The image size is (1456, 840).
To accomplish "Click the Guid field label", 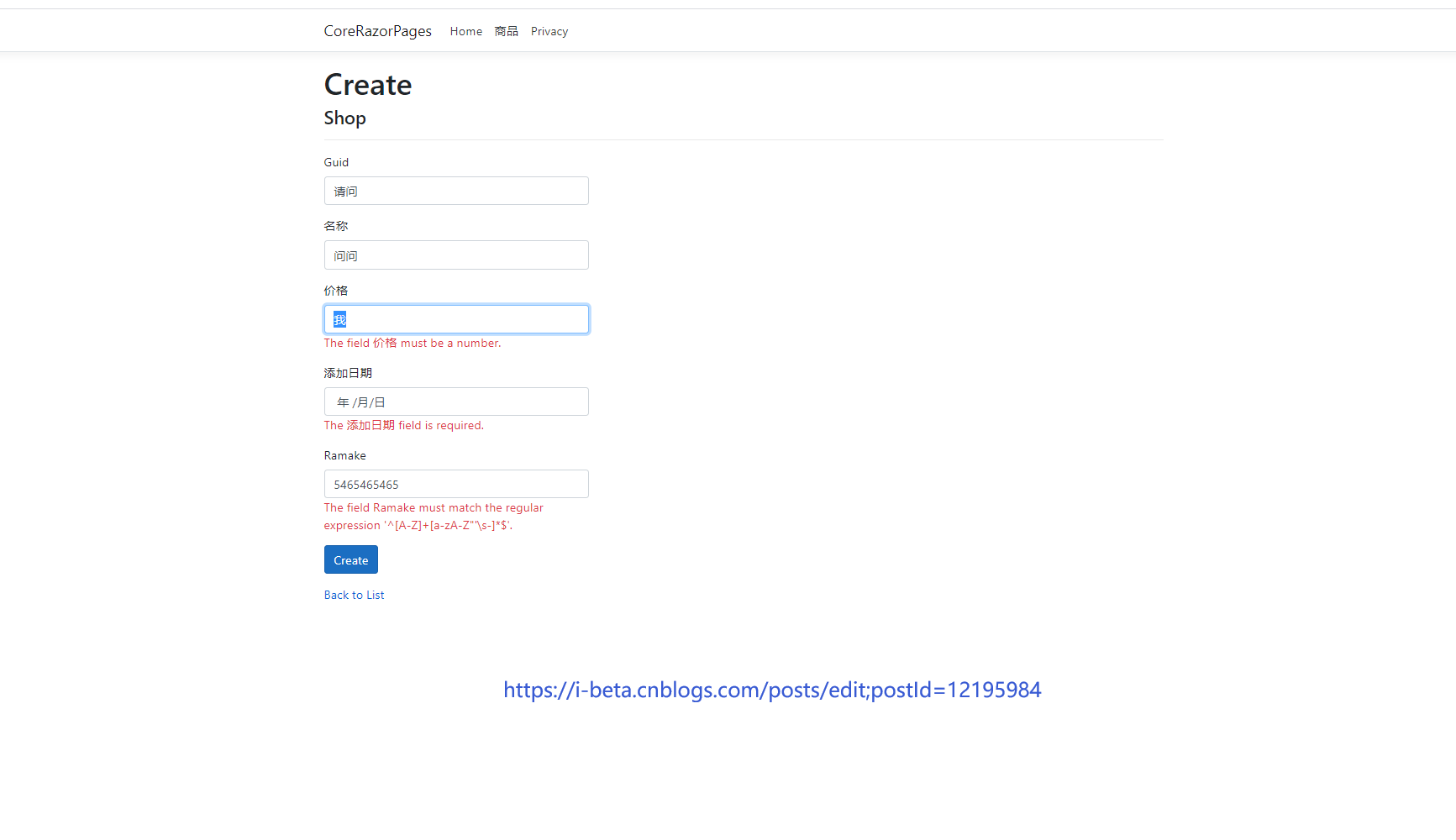I will [336, 162].
